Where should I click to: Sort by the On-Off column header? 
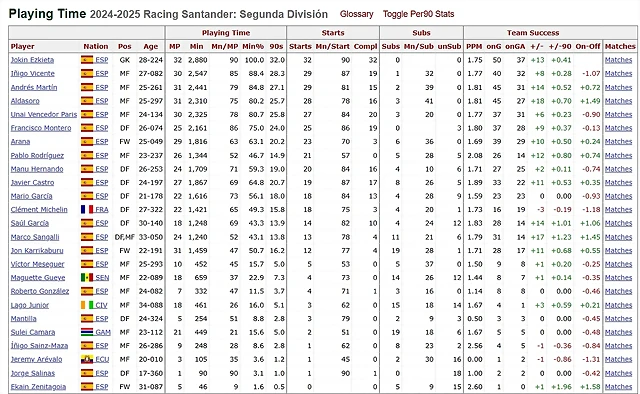coord(588,47)
